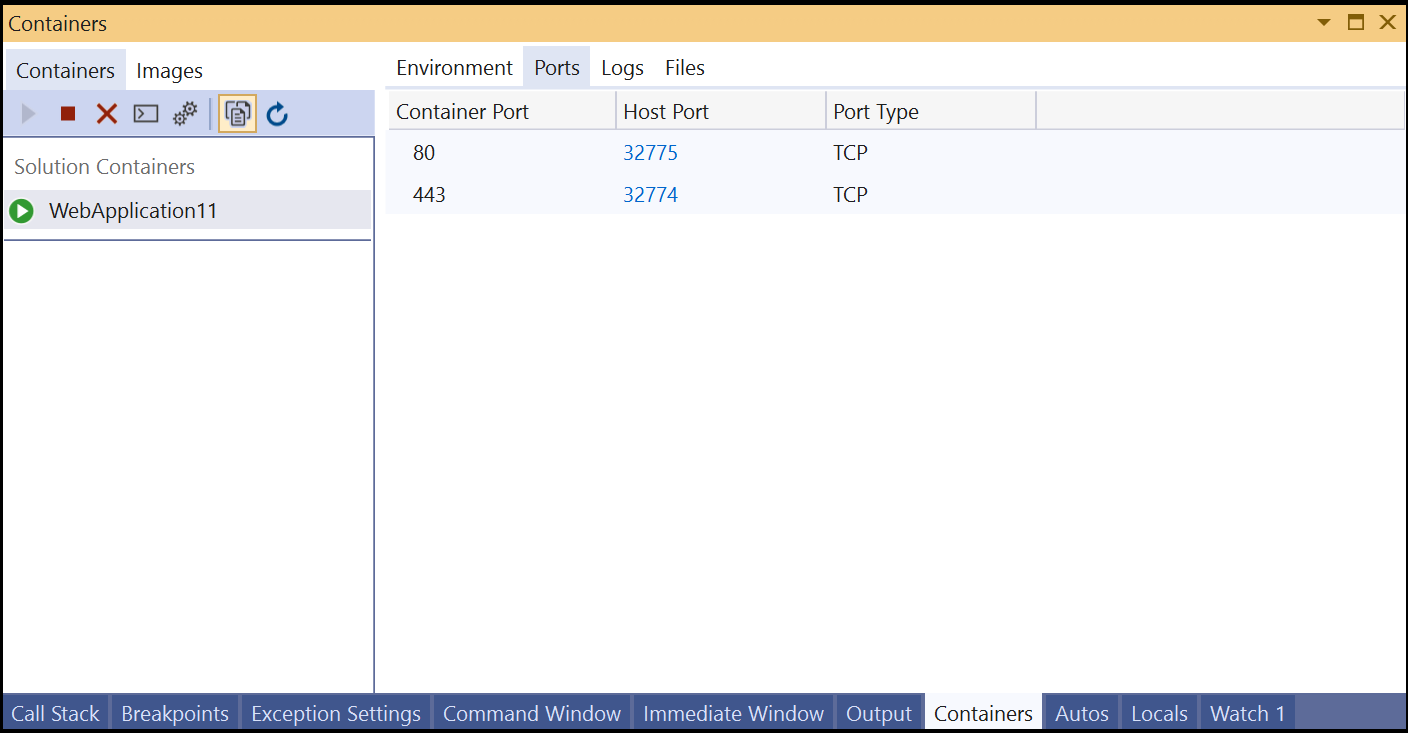Stop the WebApplication11 container
Viewport: 1408px width, 733px height.
point(67,113)
